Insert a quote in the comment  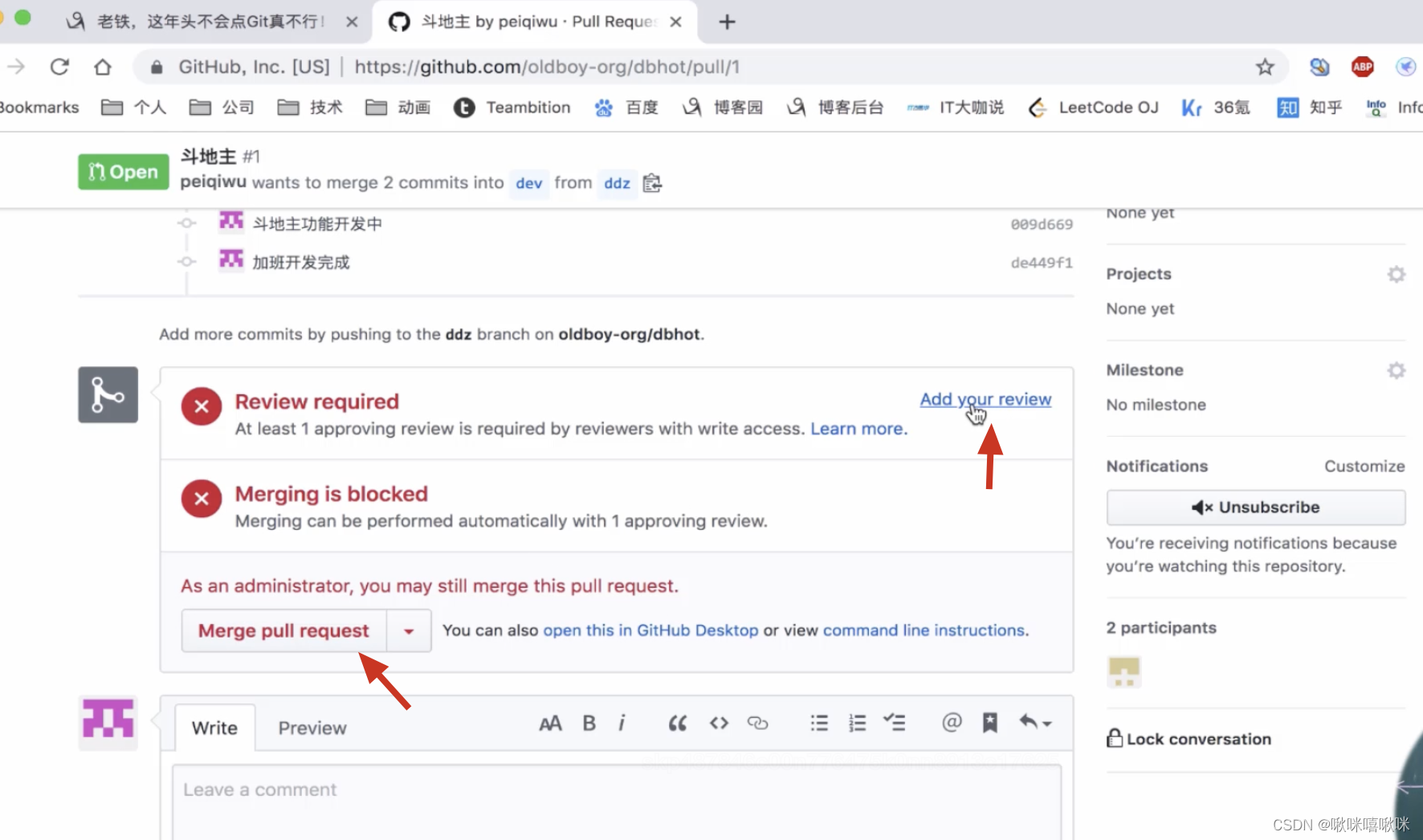(x=678, y=724)
